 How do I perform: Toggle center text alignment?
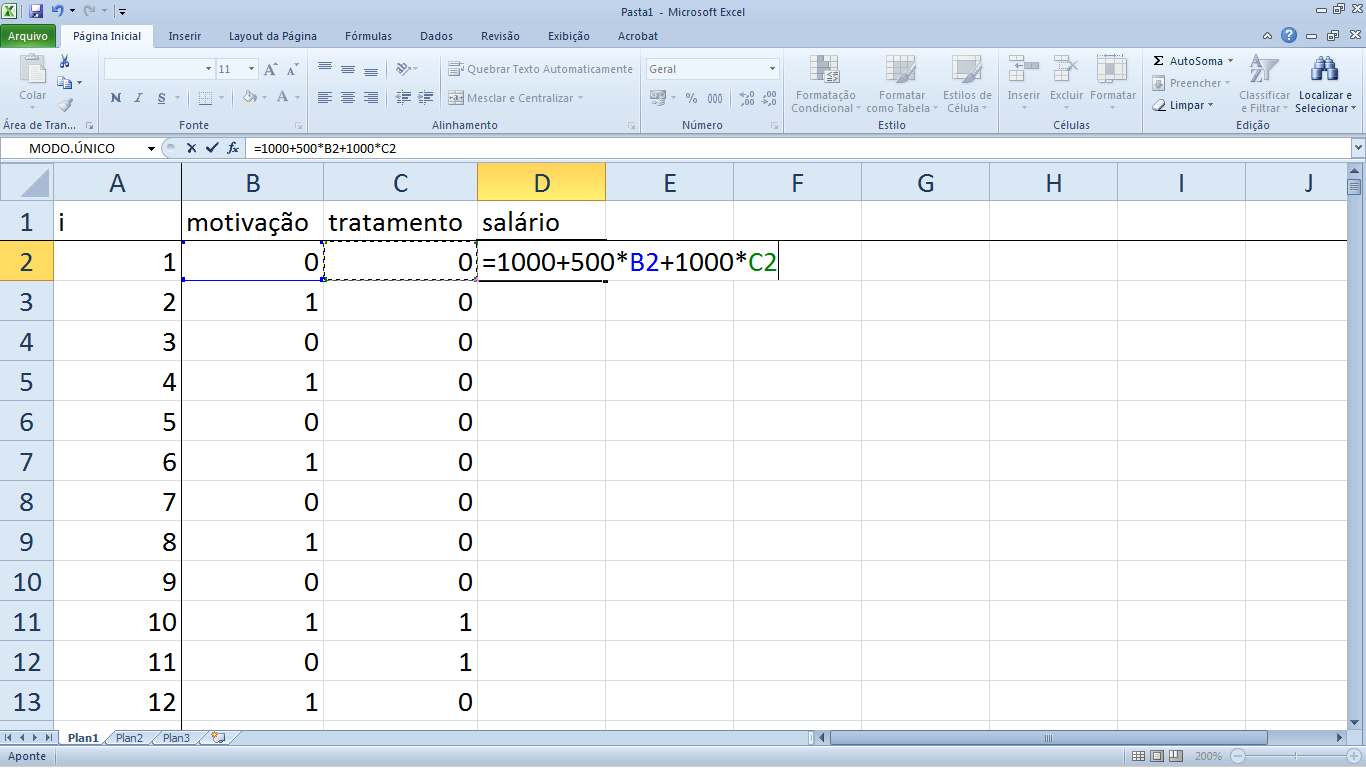(348, 97)
